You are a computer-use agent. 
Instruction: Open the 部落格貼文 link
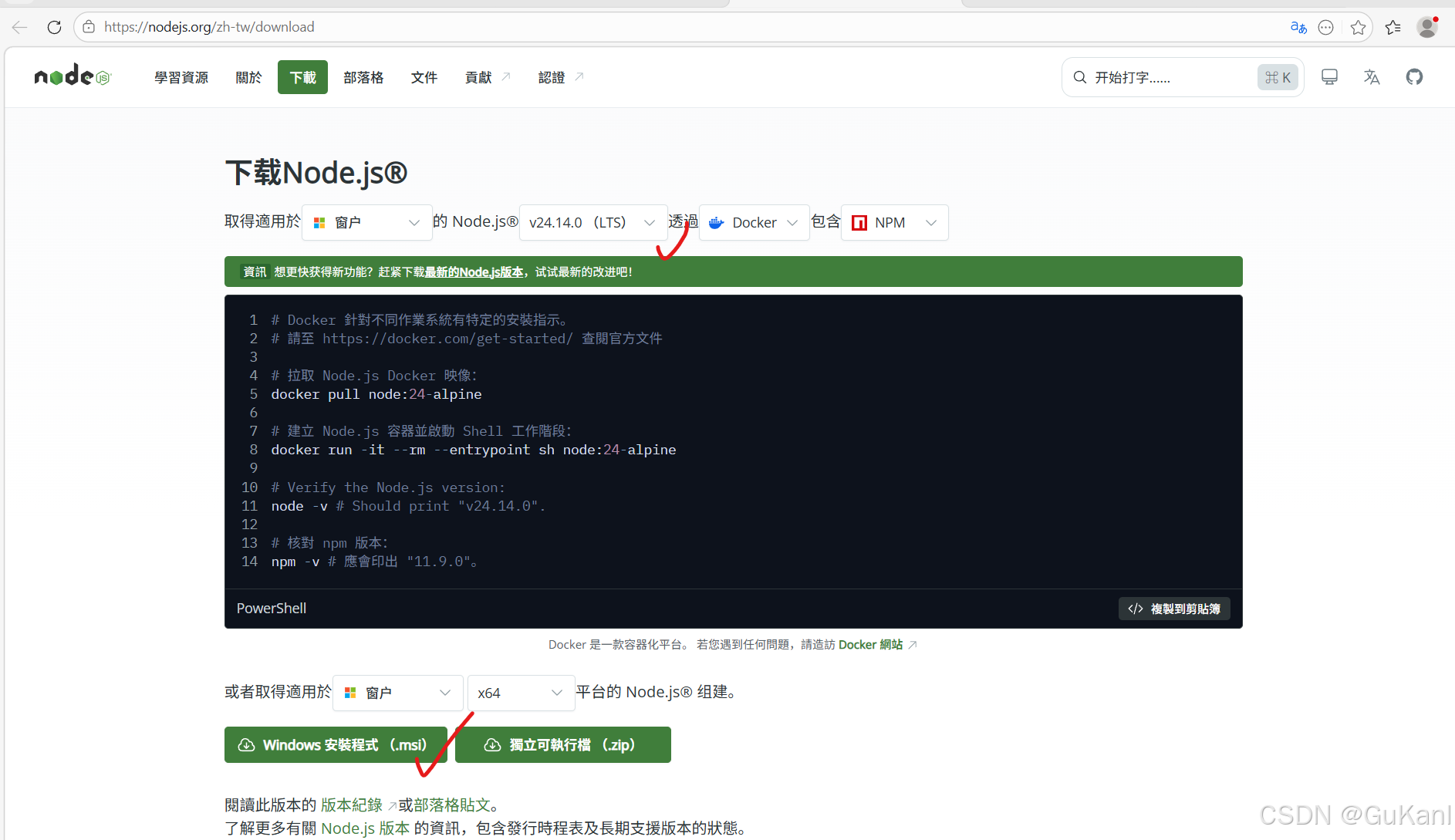pyautogui.click(x=452, y=805)
